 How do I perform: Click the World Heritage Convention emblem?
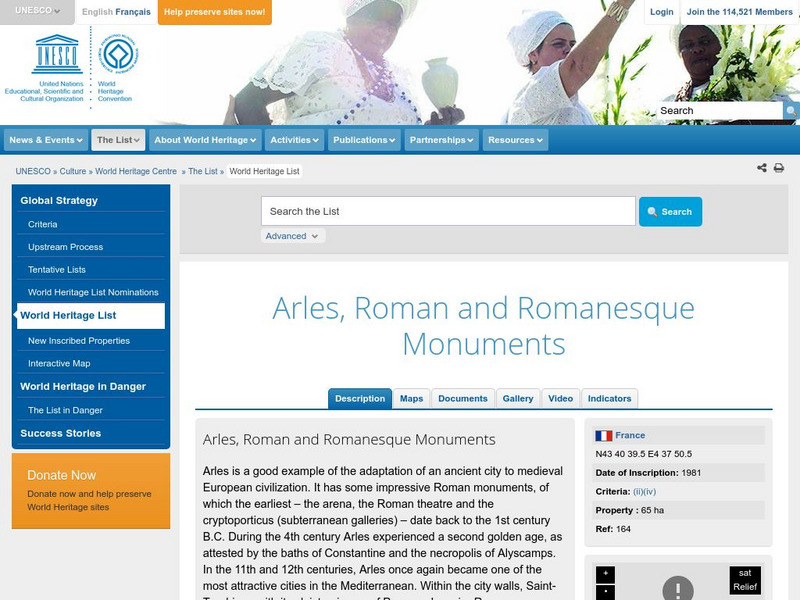[118, 53]
